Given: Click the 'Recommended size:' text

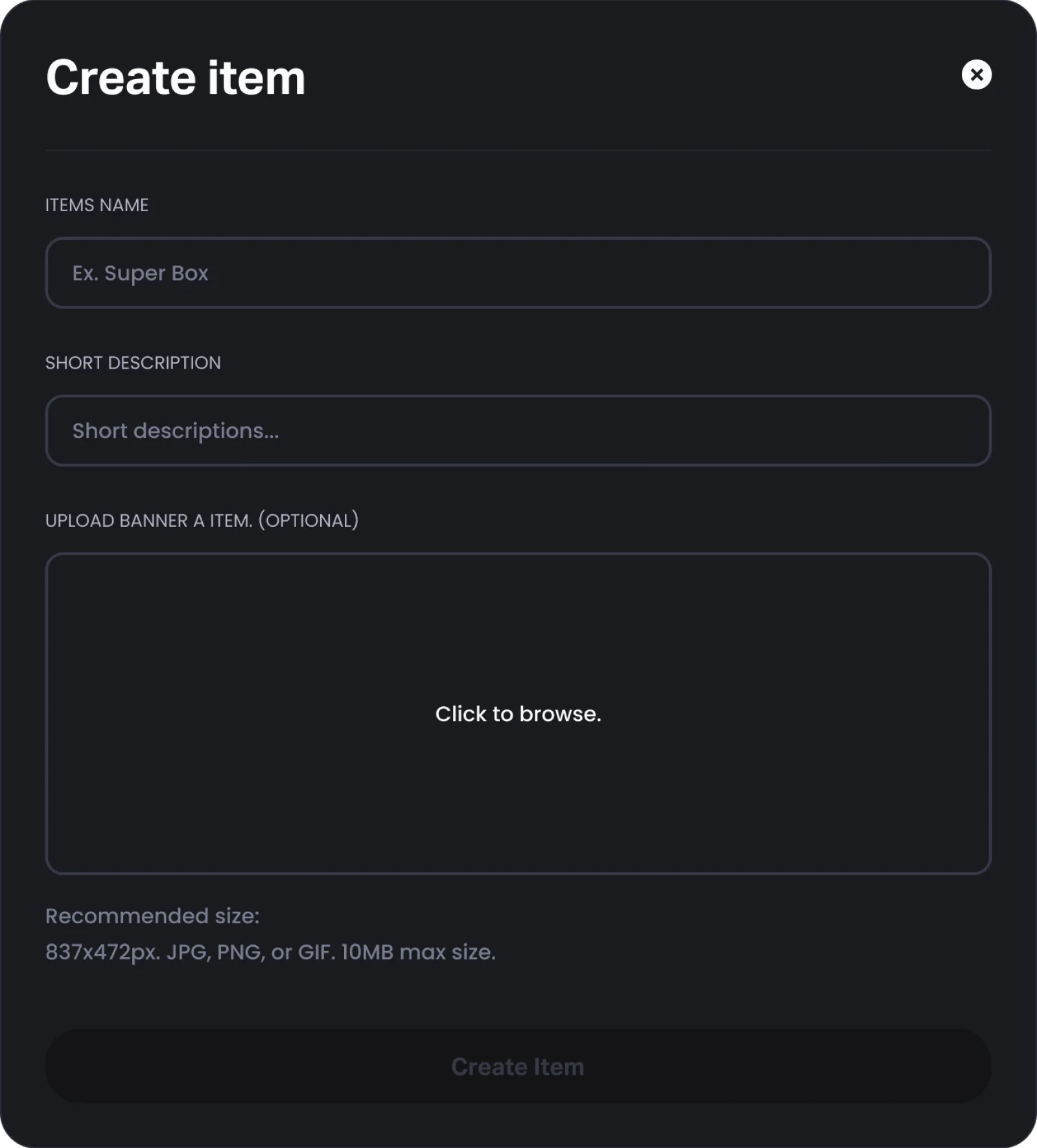Looking at the screenshot, I should point(152,916).
